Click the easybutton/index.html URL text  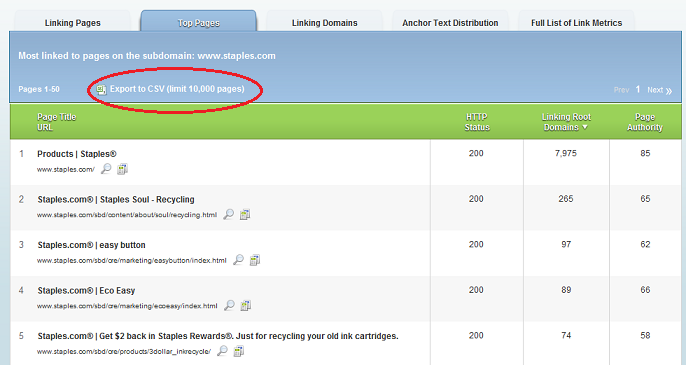pos(132,261)
